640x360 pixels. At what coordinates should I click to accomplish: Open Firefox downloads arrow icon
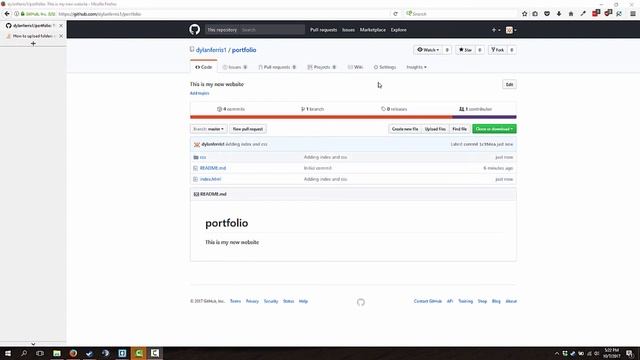click(x=559, y=14)
